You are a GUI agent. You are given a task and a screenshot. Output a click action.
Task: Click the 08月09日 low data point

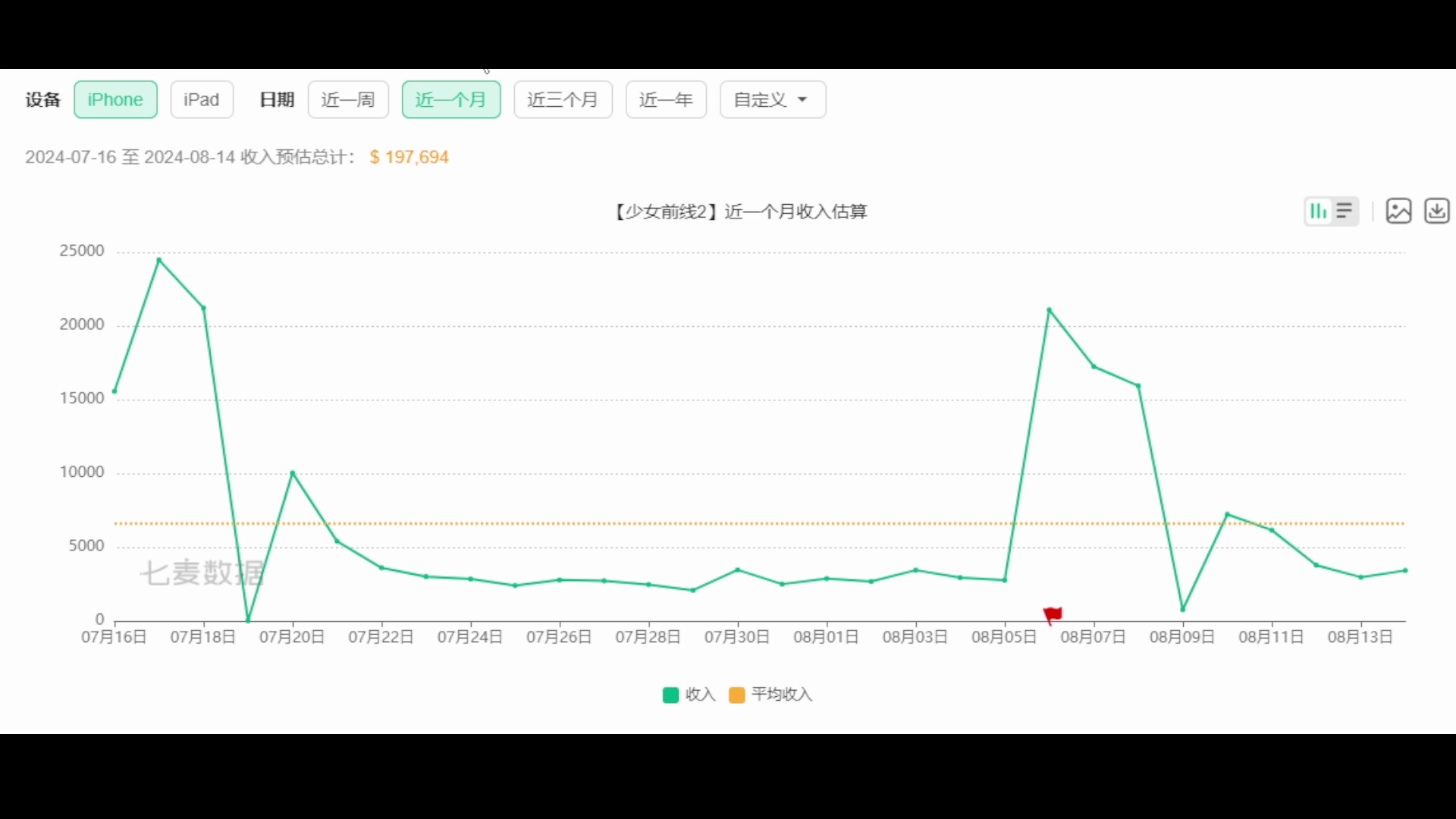(x=1183, y=609)
